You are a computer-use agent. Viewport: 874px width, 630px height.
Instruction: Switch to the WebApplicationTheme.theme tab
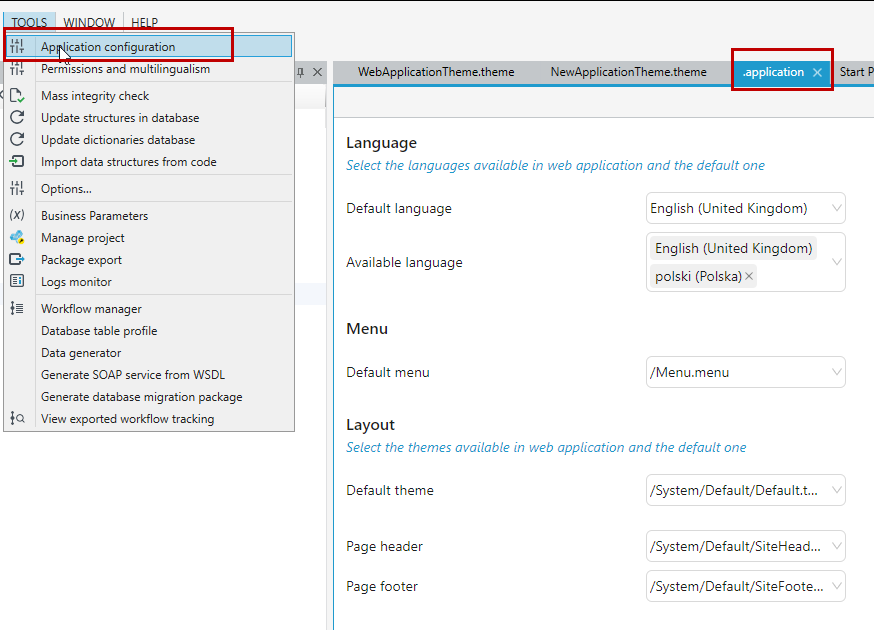pyautogui.click(x=436, y=72)
